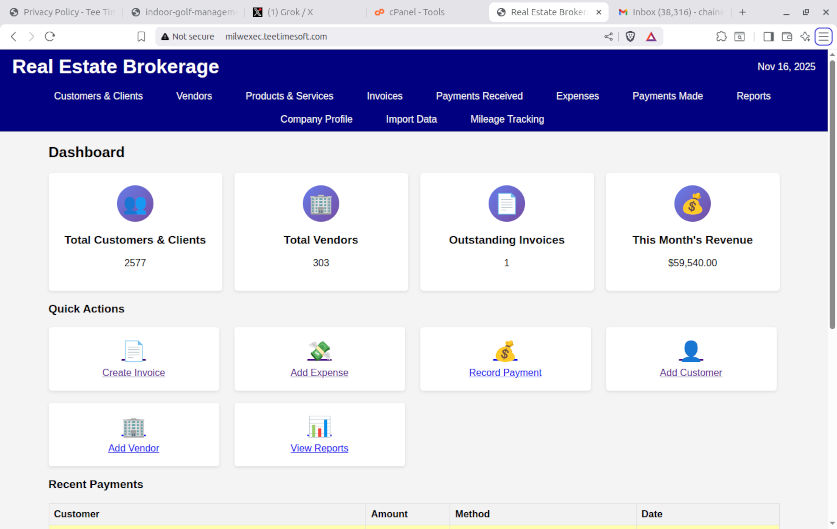Image resolution: width=837 pixels, height=529 pixels.
Task: Open the Invoices menu item
Action: pos(384,96)
